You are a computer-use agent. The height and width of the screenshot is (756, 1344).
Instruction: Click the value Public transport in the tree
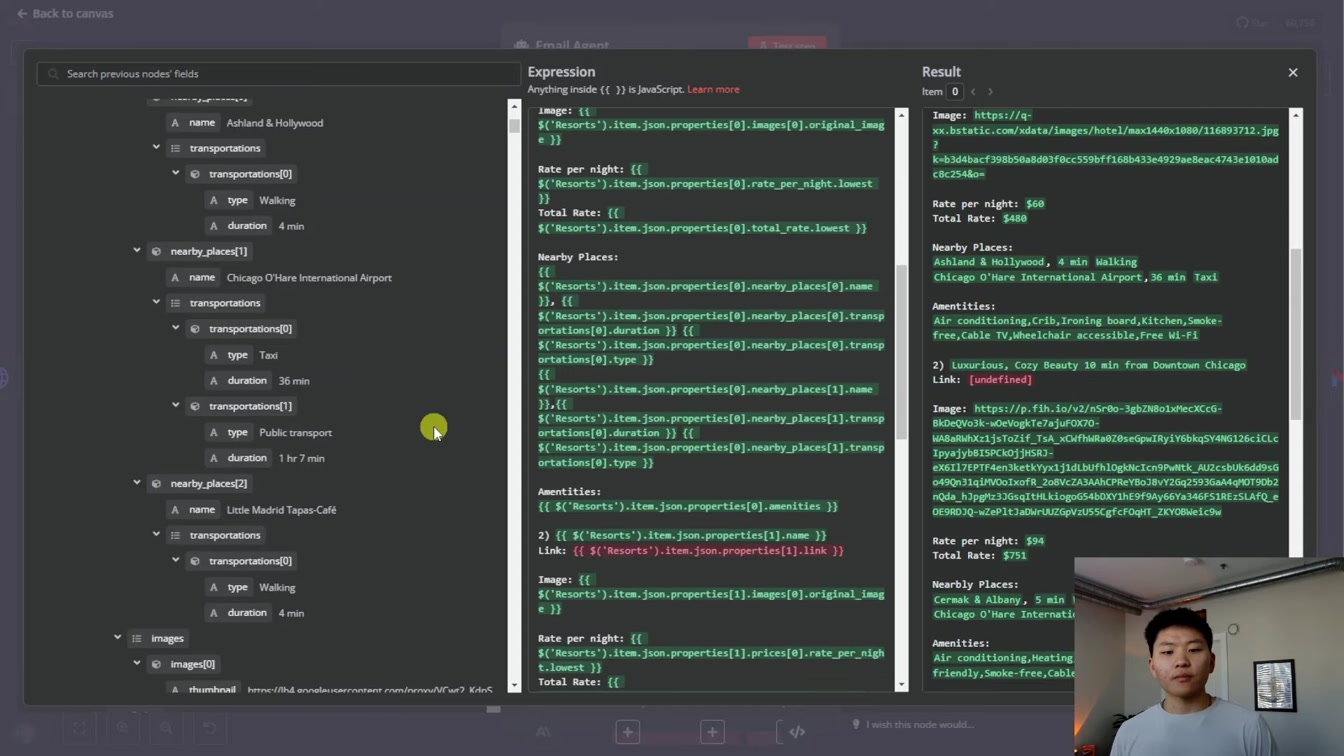click(x=296, y=433)
